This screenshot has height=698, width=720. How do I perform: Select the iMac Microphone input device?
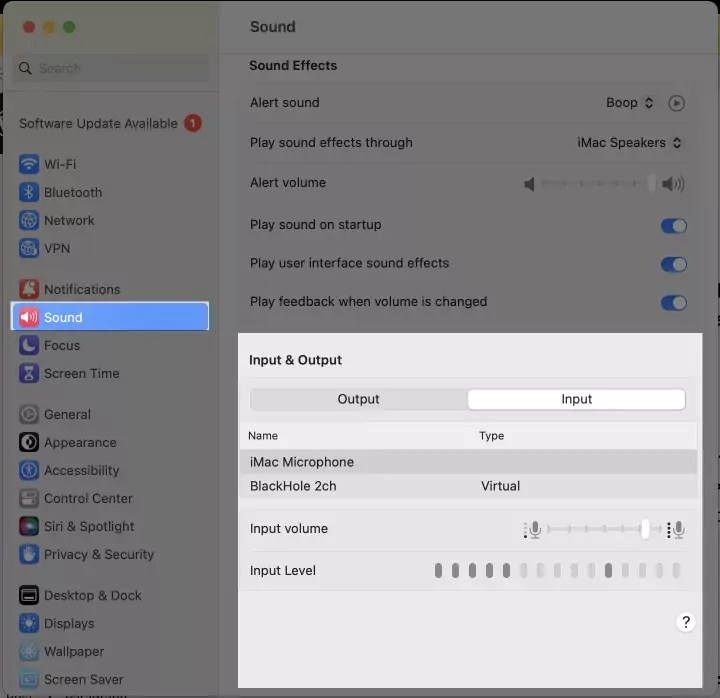[x=468, y=462]
